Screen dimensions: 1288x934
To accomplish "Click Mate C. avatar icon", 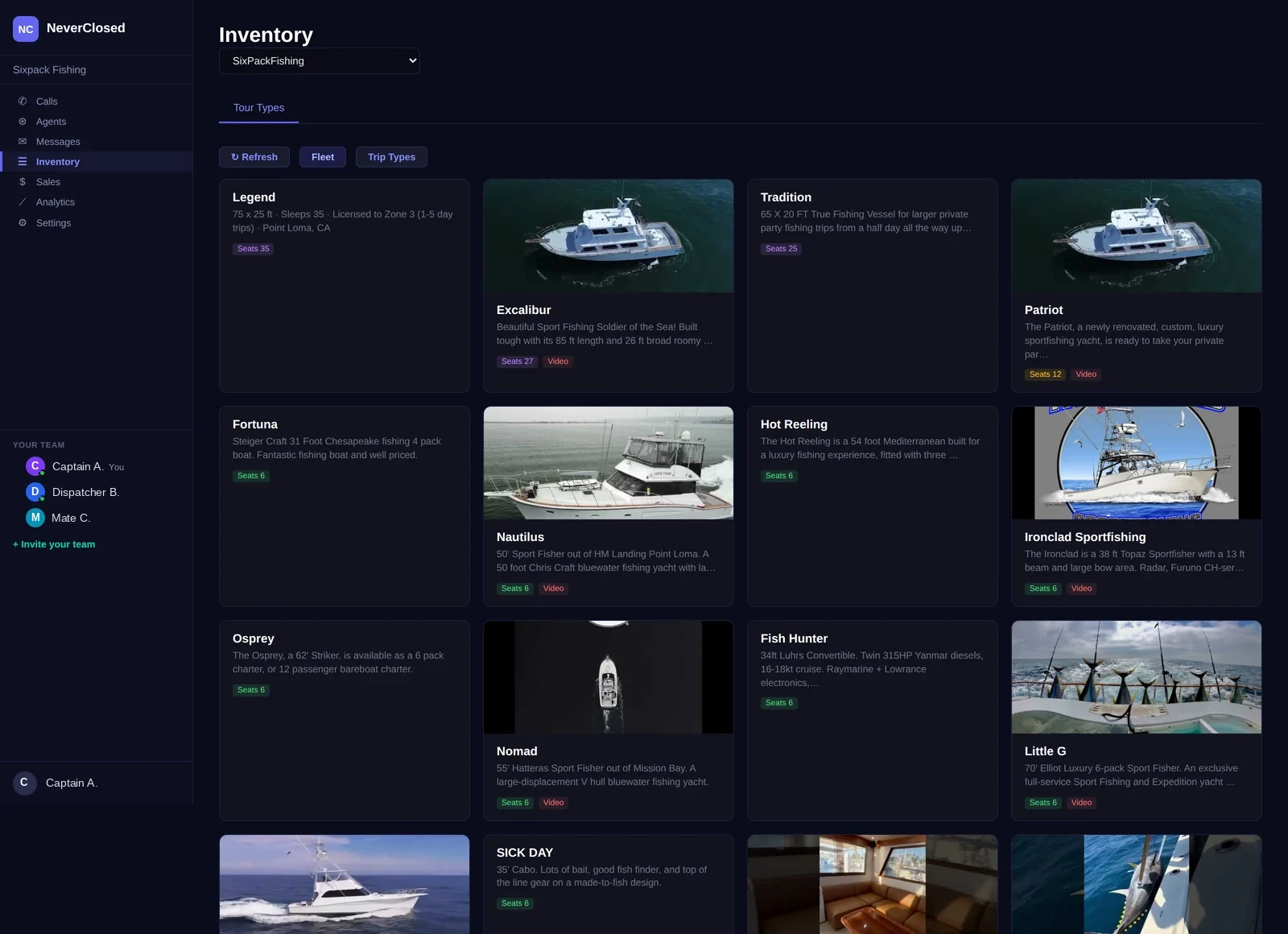I will (x=35, y=518).
